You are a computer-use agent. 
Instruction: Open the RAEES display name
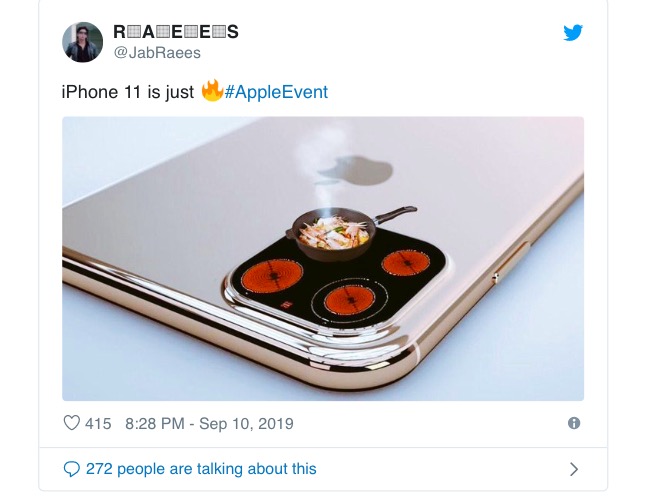[176, 32]
